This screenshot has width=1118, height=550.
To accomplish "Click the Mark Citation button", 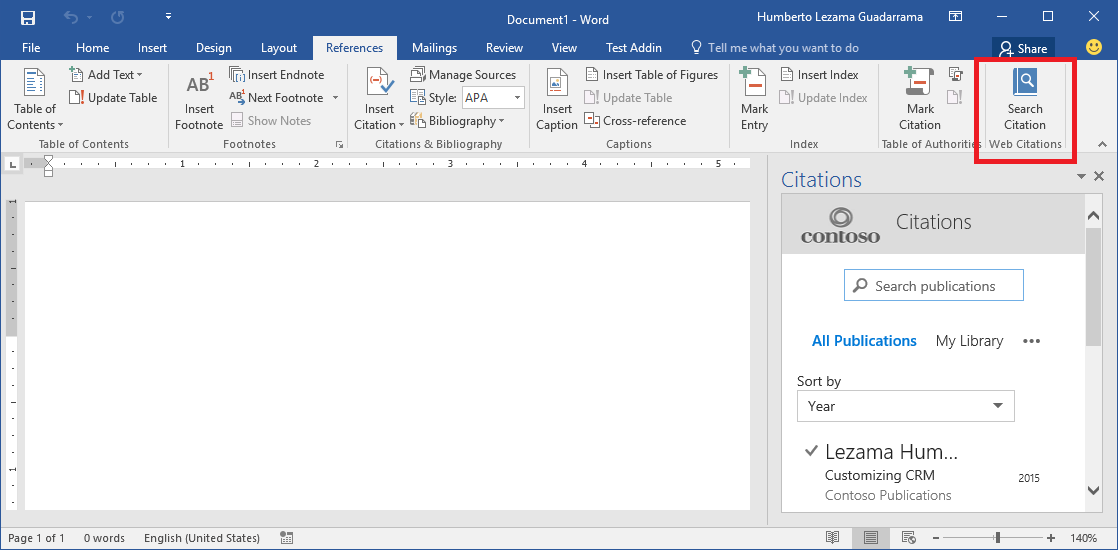I will coord(919,100).
